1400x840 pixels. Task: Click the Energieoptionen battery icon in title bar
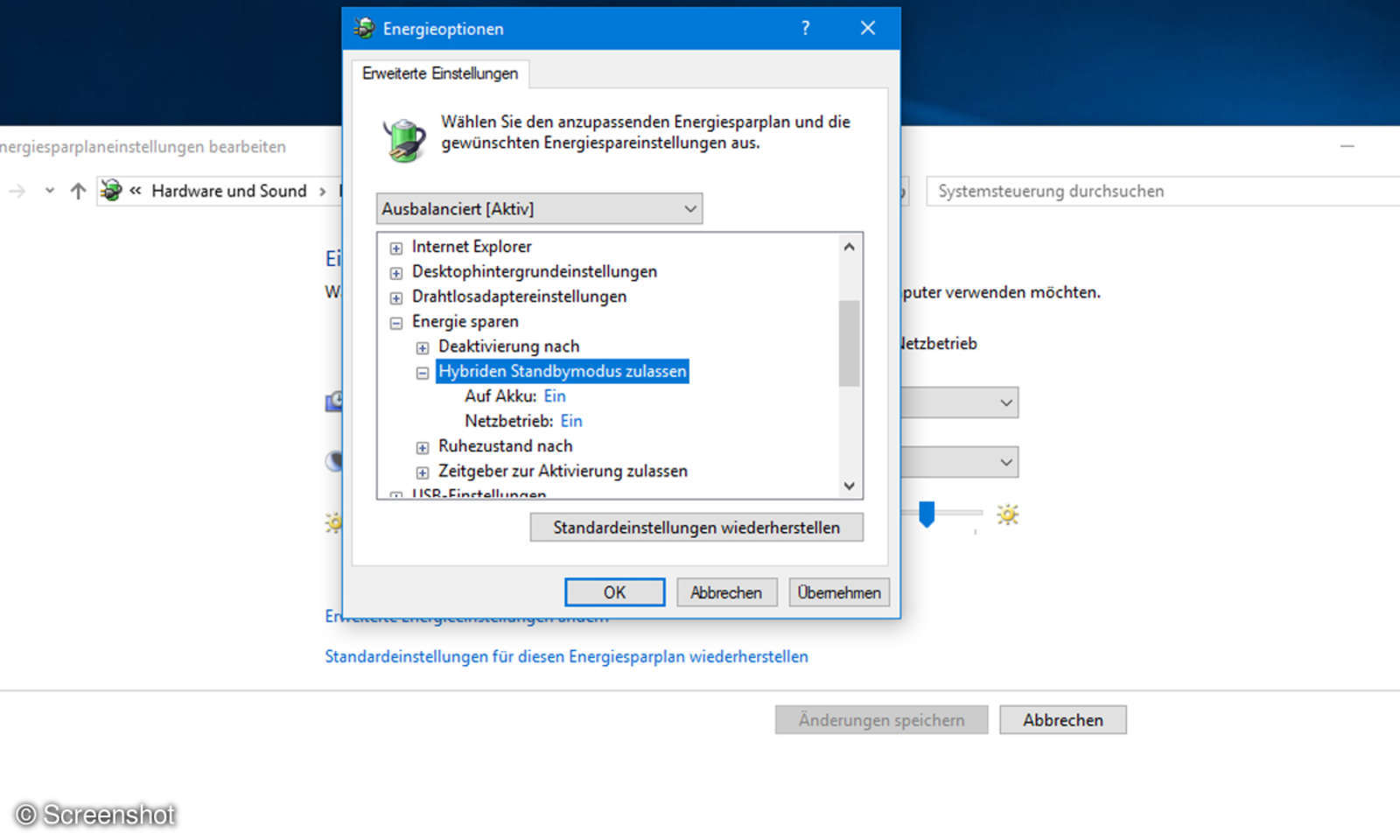[x=364, y=28]
